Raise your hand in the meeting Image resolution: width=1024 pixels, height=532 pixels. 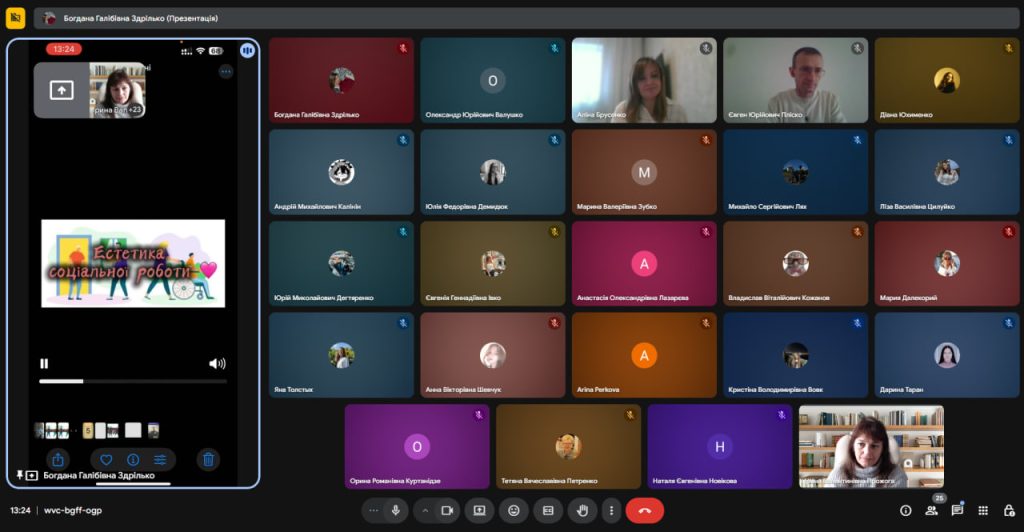(582, 510)
